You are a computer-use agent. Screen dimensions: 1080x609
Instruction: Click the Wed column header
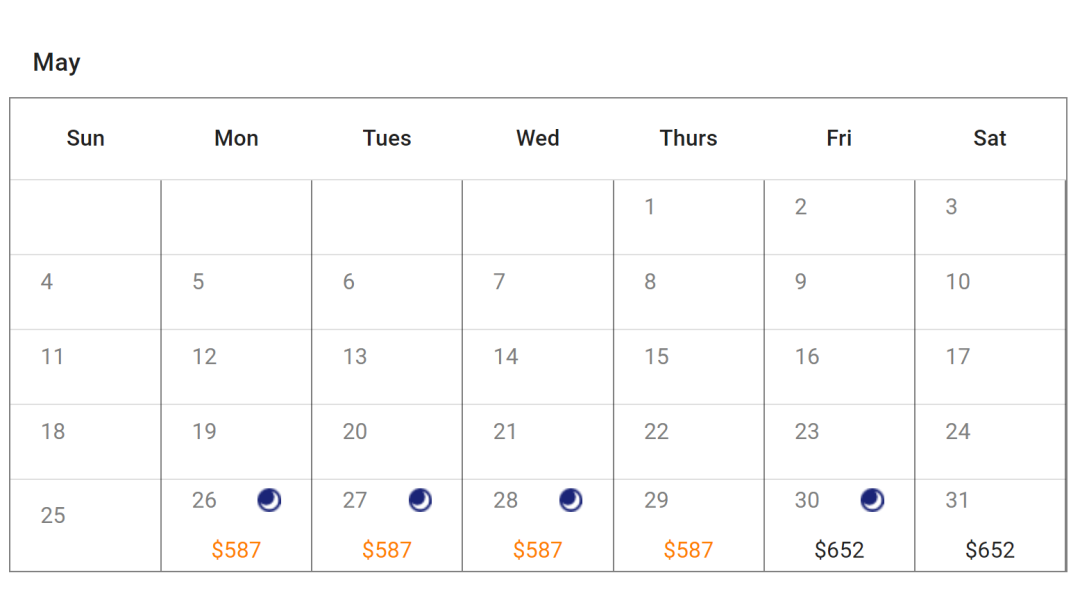[x=538, y=139]
